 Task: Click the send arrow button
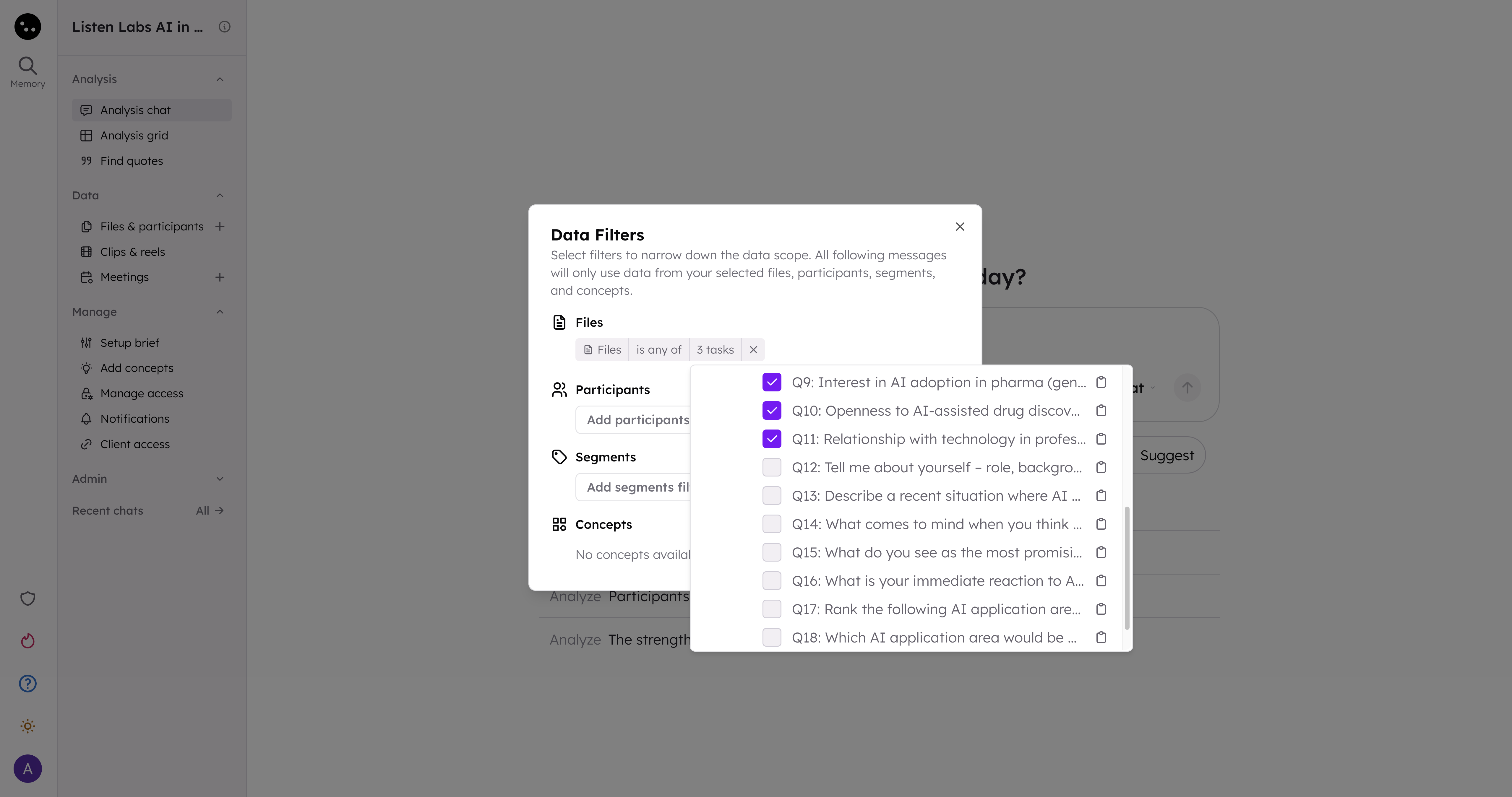coord(1187,388)
